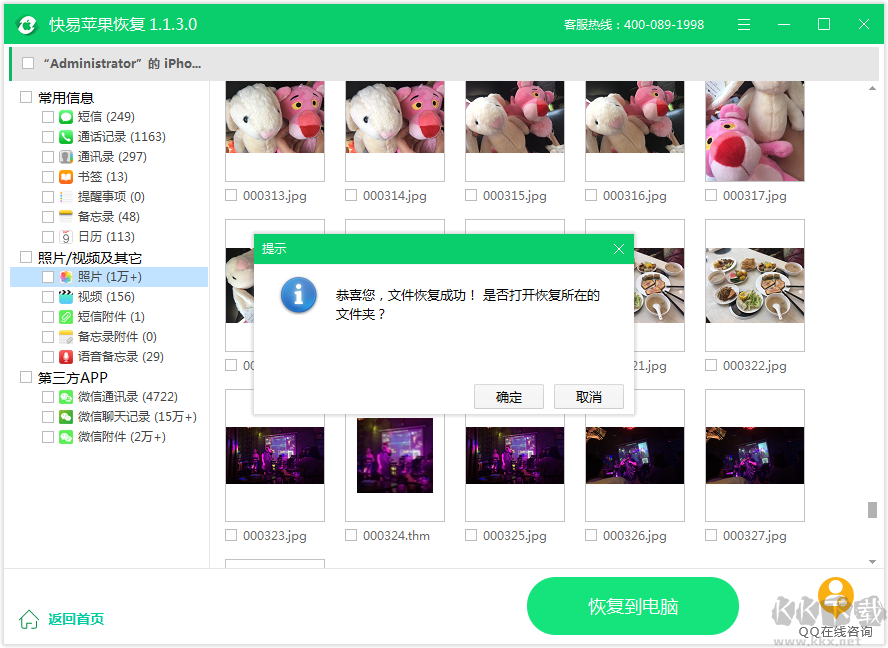This screenshot has height=648, width=888.
Task: Click the app logo icon in title bar
Action: click(26, 24)
